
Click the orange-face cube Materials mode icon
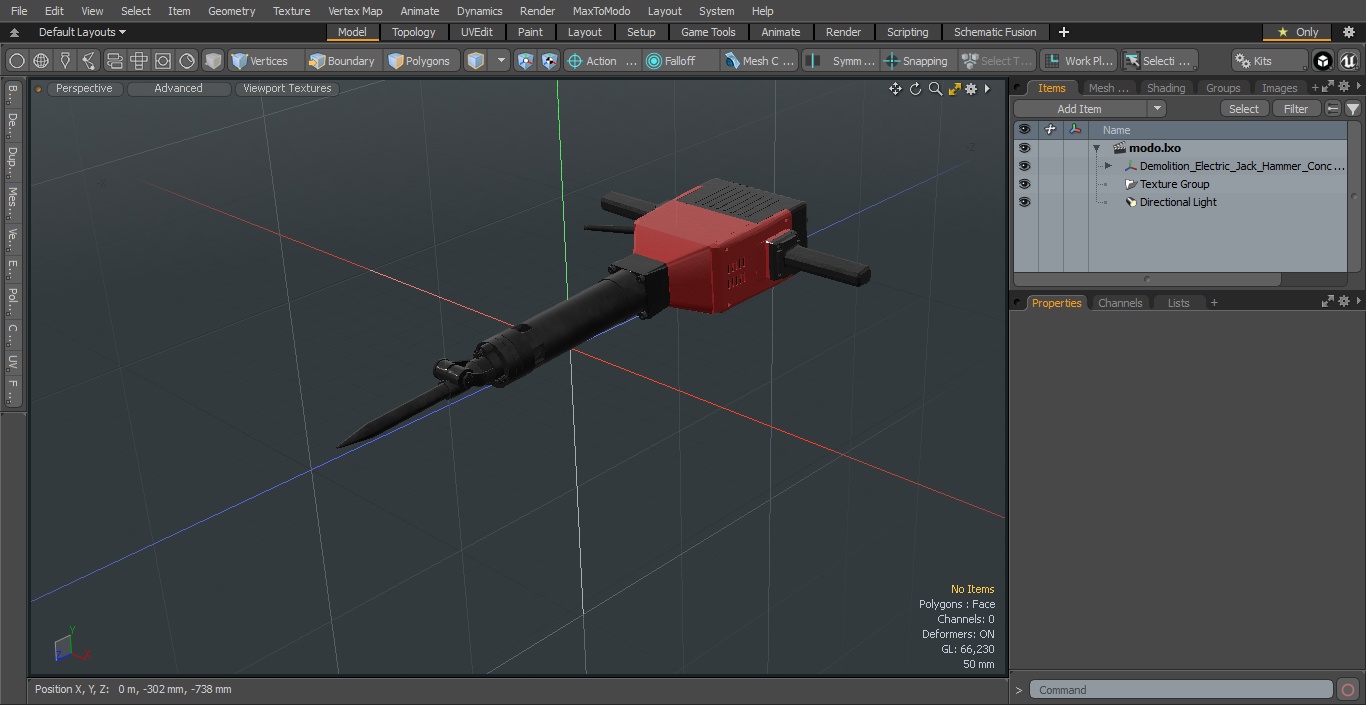coord(476,61)
